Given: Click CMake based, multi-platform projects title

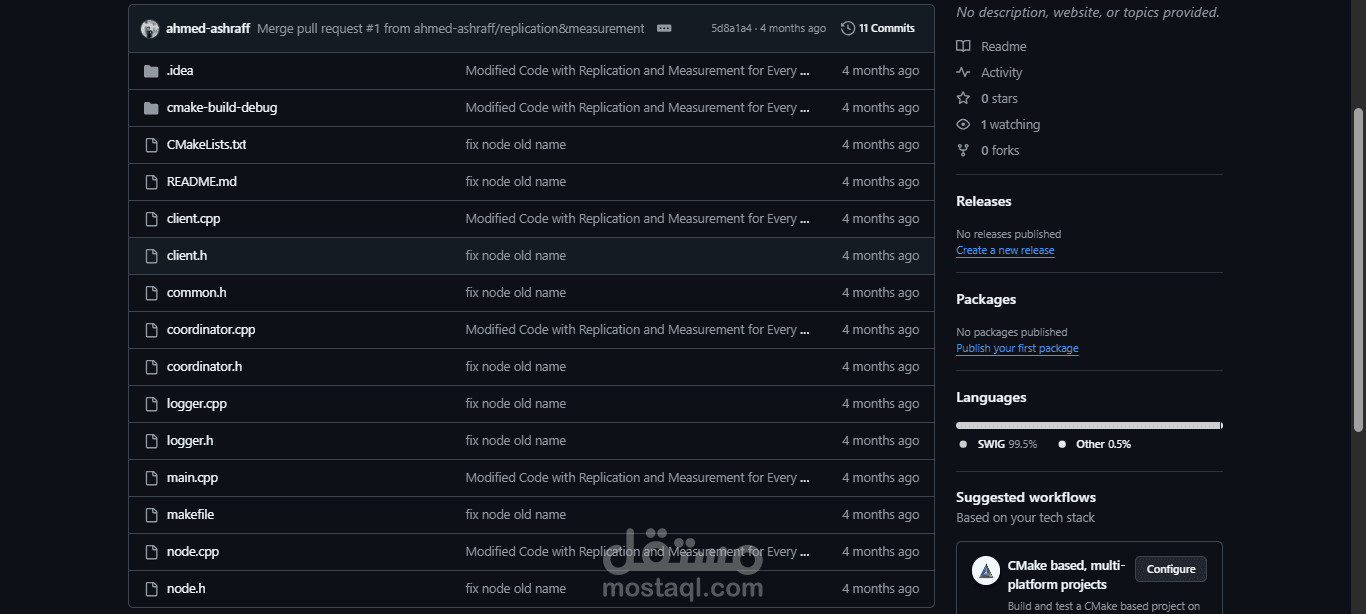Looking at the screenshot, I should pyautogui.click(x=1066, y=575).
